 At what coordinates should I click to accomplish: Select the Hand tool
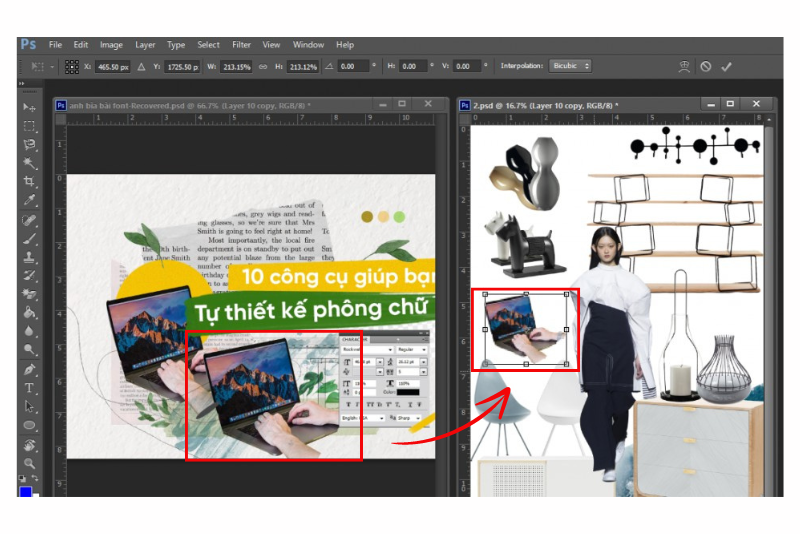tap(29, 445)
